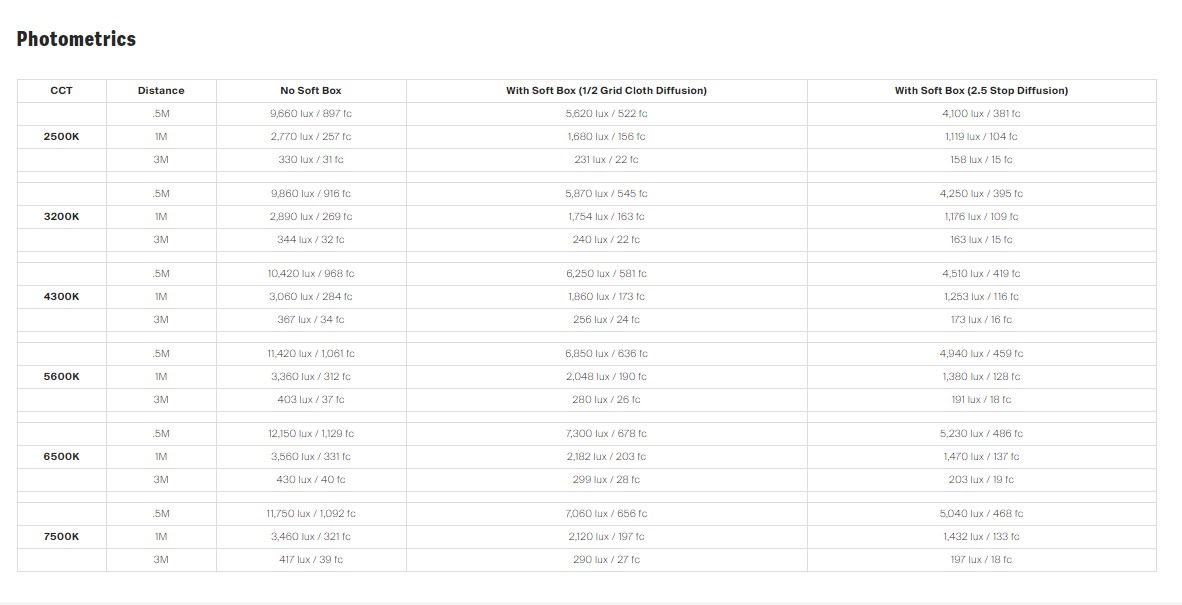
Task: Click the 12,150 lux / 1,129 fc cell
Action: [x=311, y=434]
